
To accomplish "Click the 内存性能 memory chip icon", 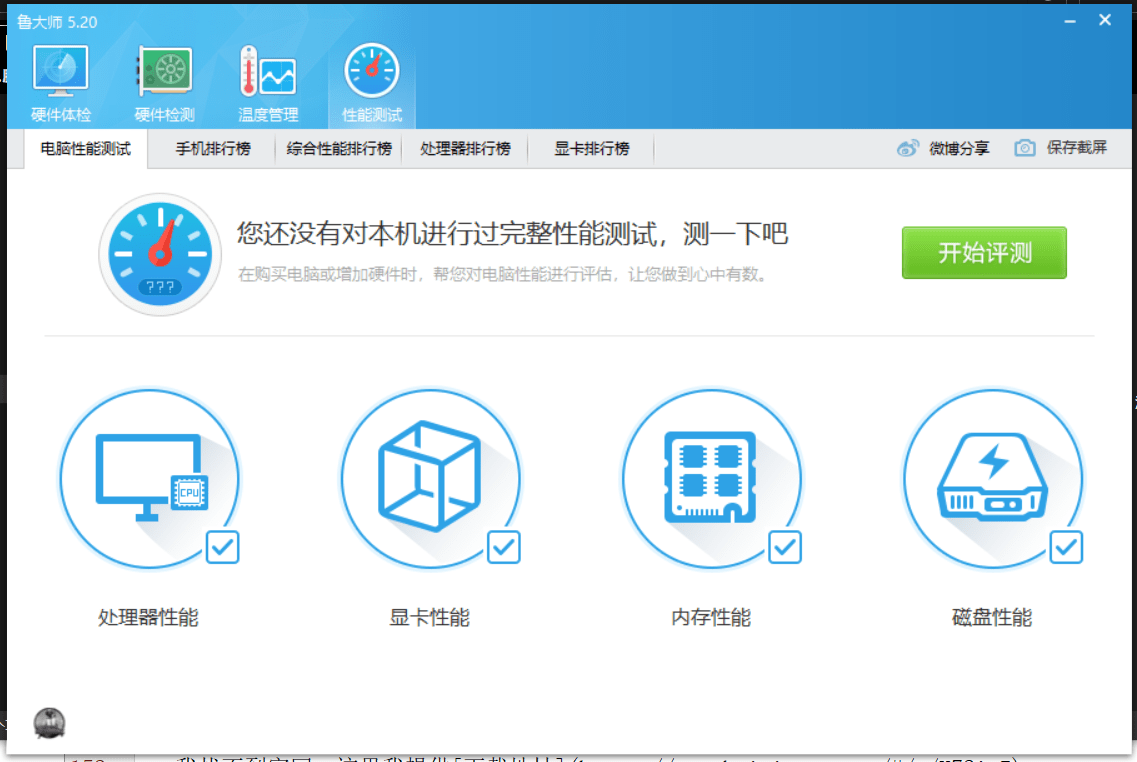I will coord(711,477).
